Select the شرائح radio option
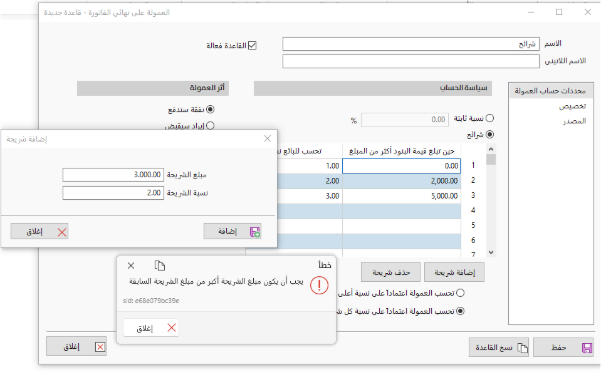This screenshot has width=601, height=377. pyautogui.click(x=490, y=134)
